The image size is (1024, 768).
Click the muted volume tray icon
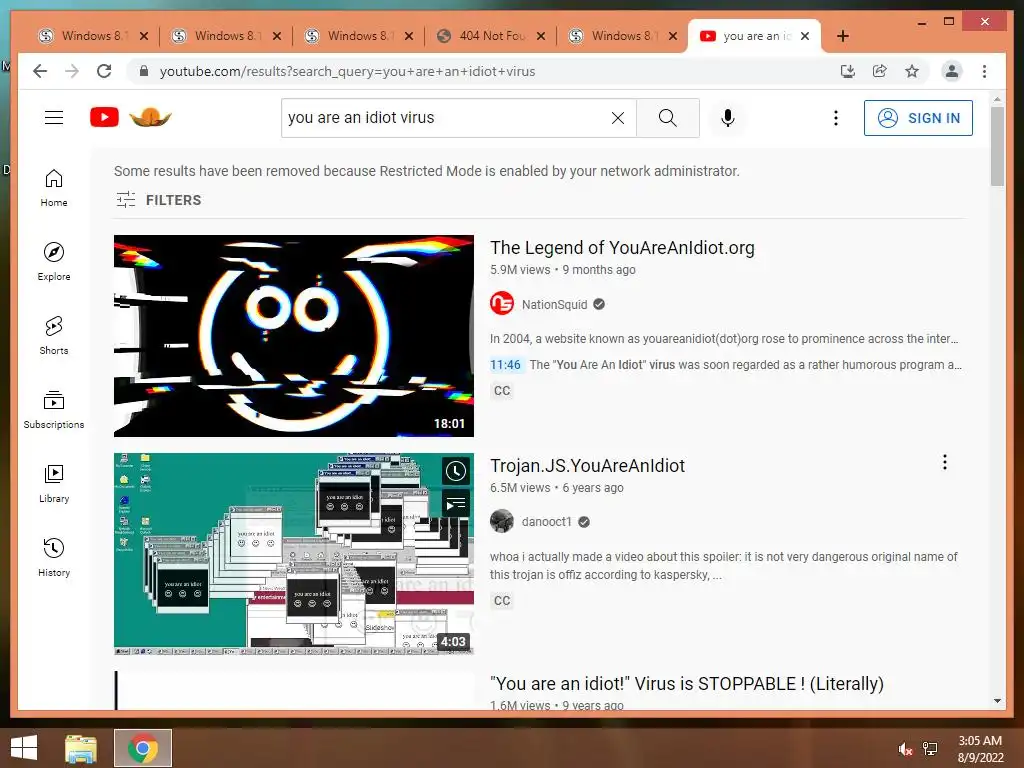(905, 749)
